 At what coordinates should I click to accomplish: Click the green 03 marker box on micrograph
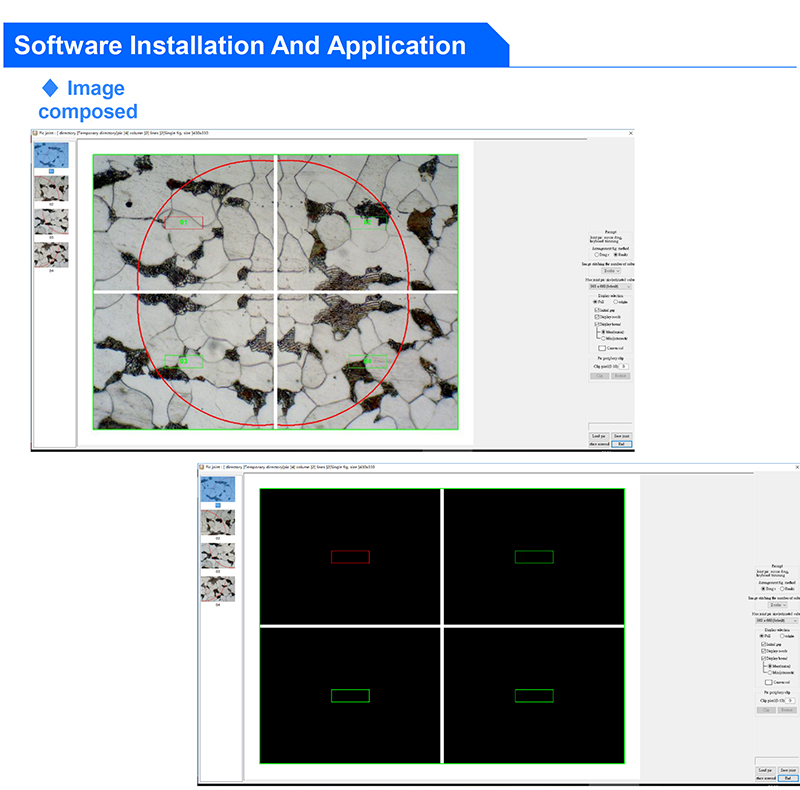pos(184,361)
